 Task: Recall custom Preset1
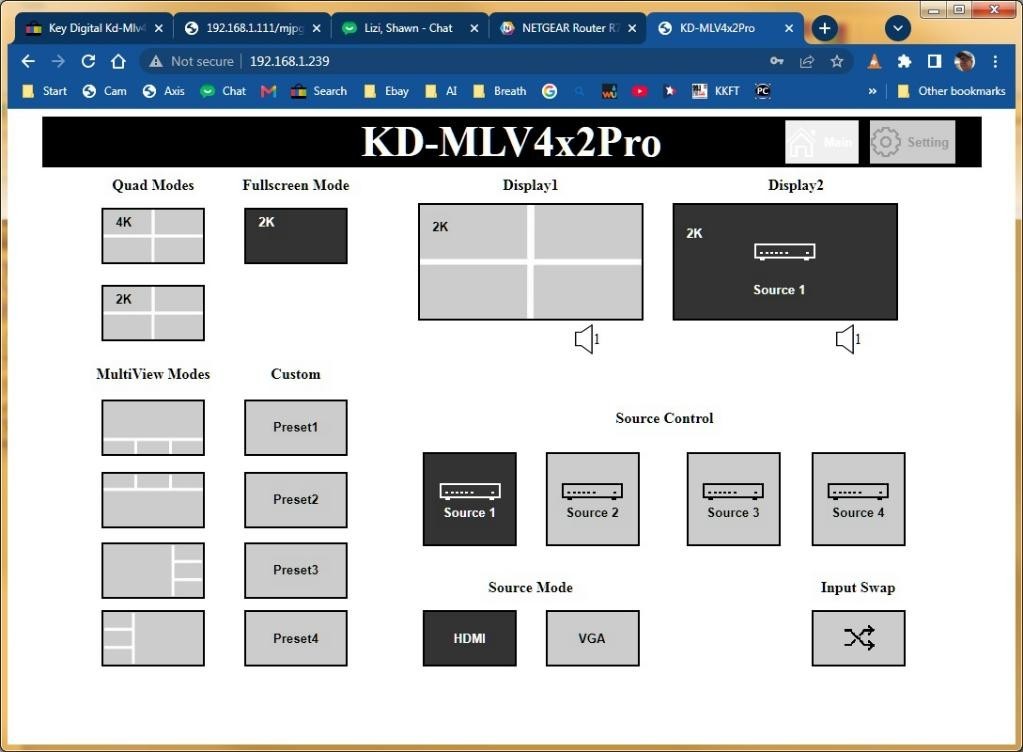coord(296,428)
